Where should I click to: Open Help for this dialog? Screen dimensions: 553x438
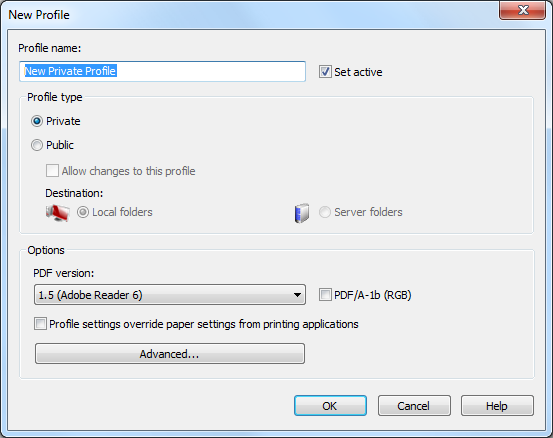(x=497, y=406)
